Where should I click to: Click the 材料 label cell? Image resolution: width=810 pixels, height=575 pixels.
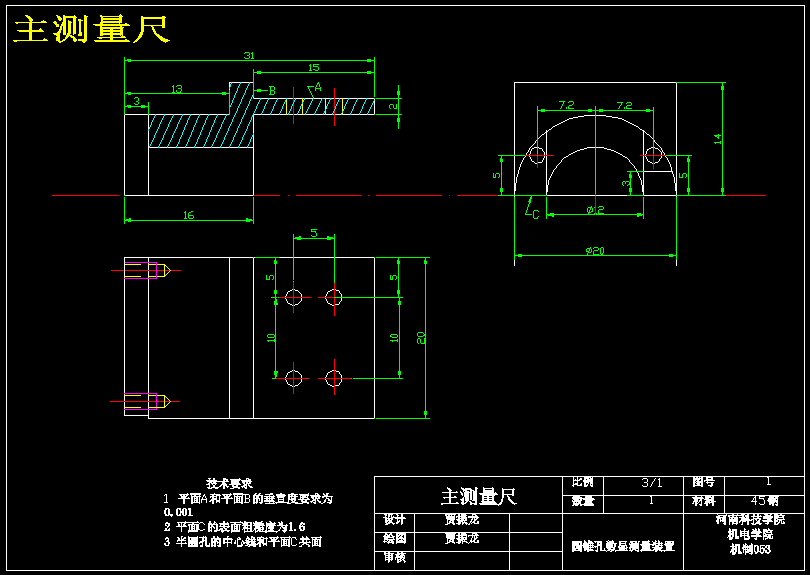(x=704, y=501)
